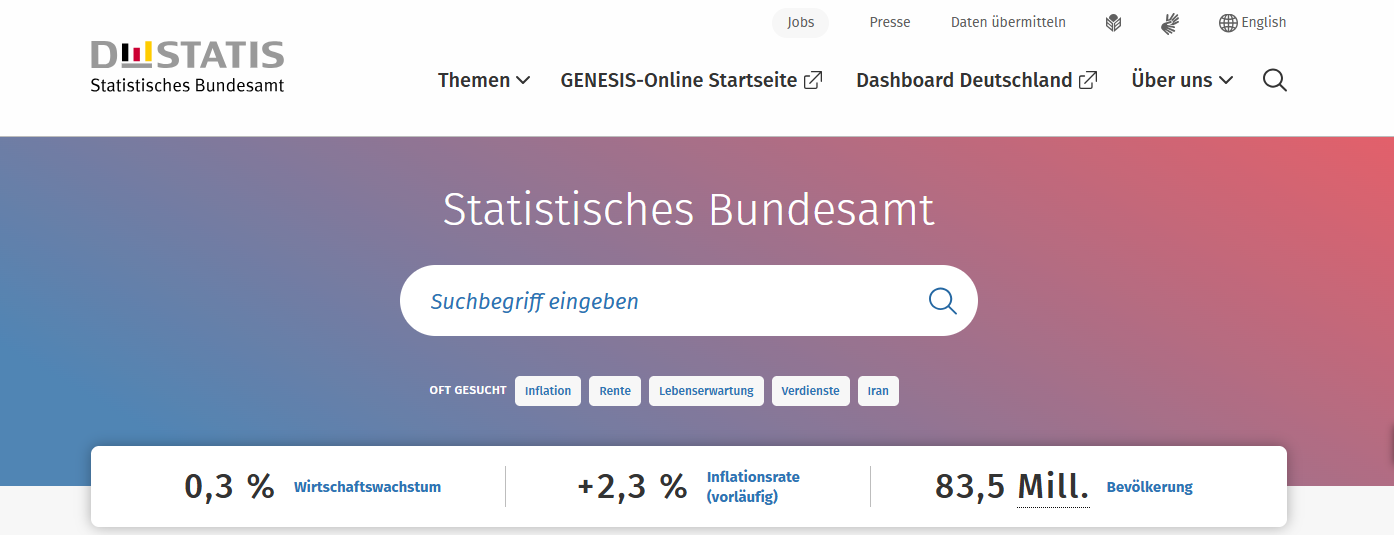
Task: Open the easy language (Leichte Sprache) icon
Action: 1113,23
